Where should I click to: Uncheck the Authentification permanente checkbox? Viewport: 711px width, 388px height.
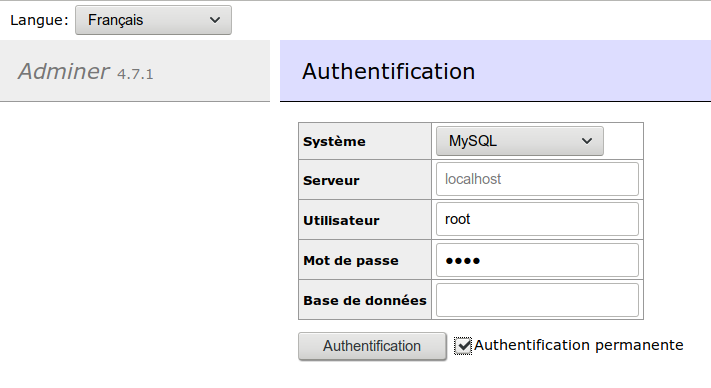(x=463, y=346)
